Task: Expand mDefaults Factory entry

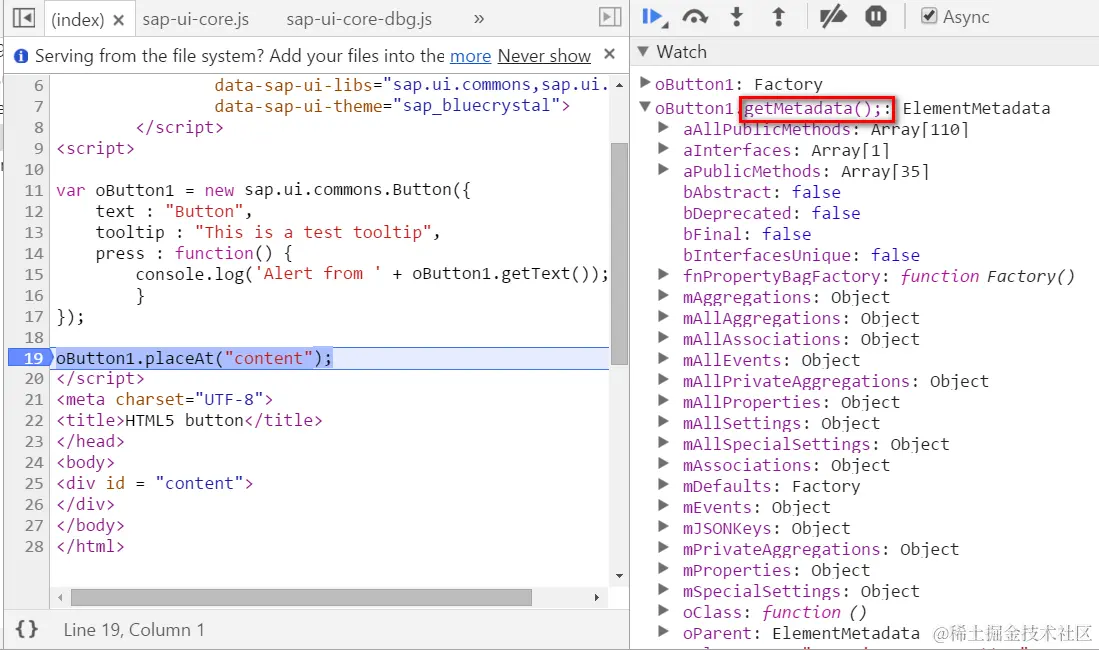Action: click(x=663, y=485)
